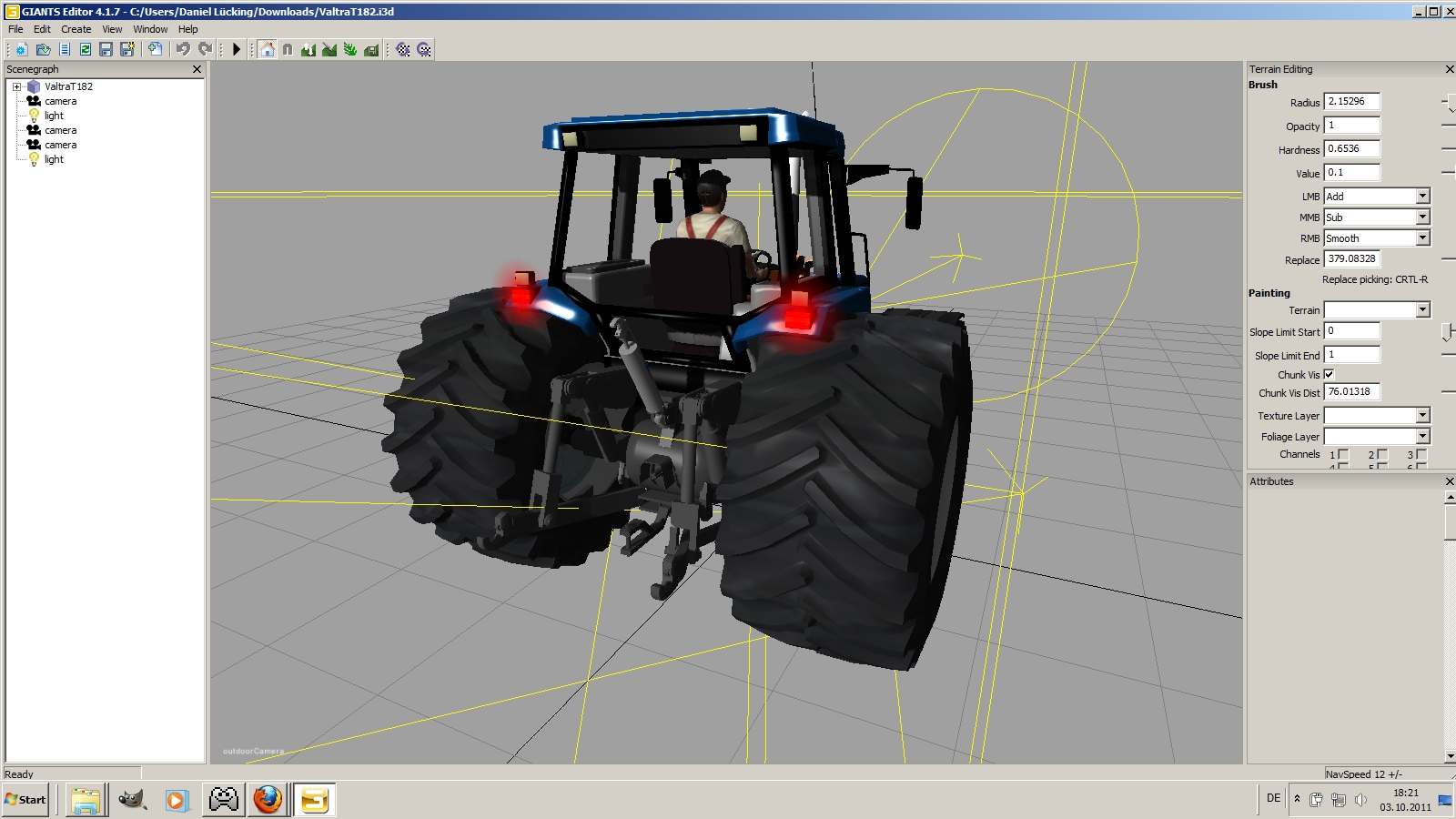Select the foliage paint mode icon
The image size is (1456, 819).
pos(350,49)
